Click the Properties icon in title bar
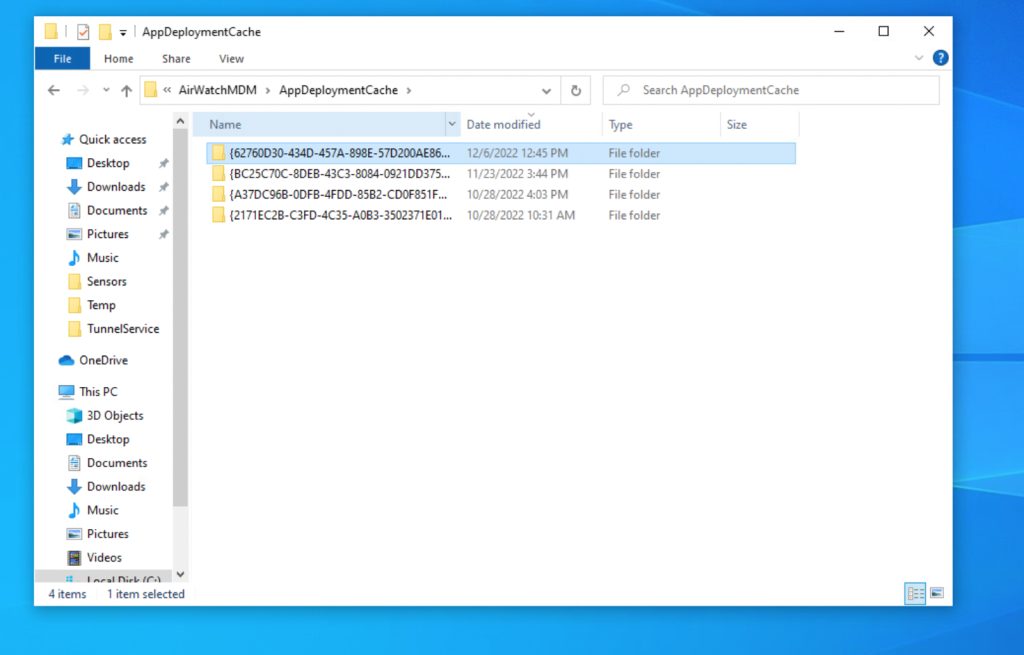This screenshot has width=1024, height=655. 83,32
